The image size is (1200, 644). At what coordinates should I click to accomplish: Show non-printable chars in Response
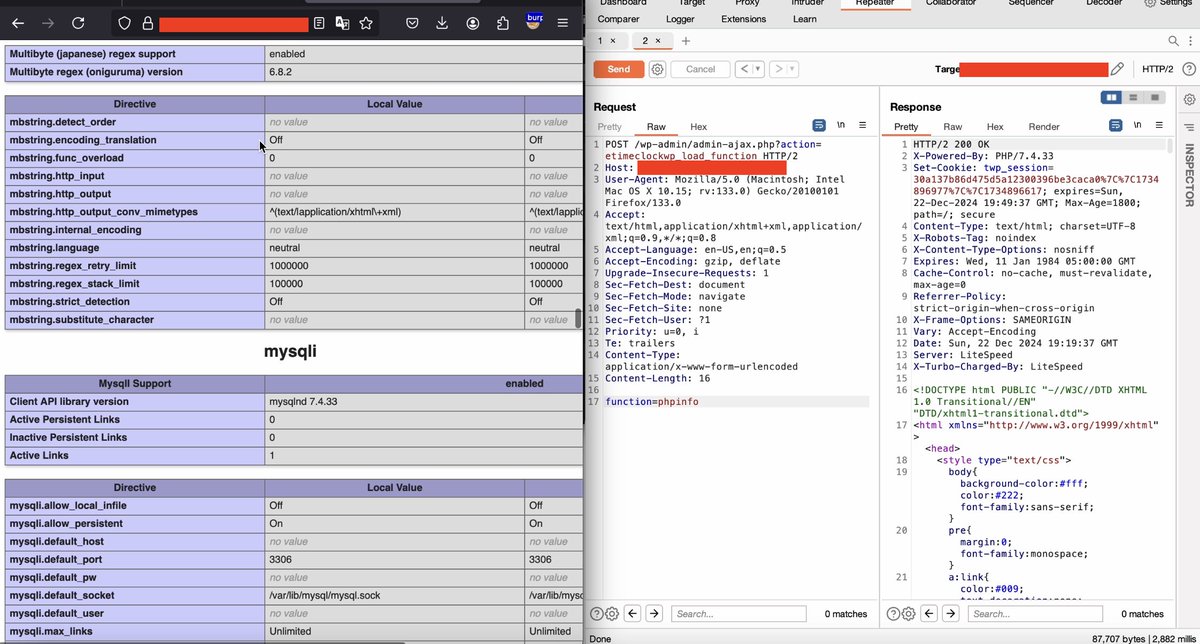[x=1138, y=126]
